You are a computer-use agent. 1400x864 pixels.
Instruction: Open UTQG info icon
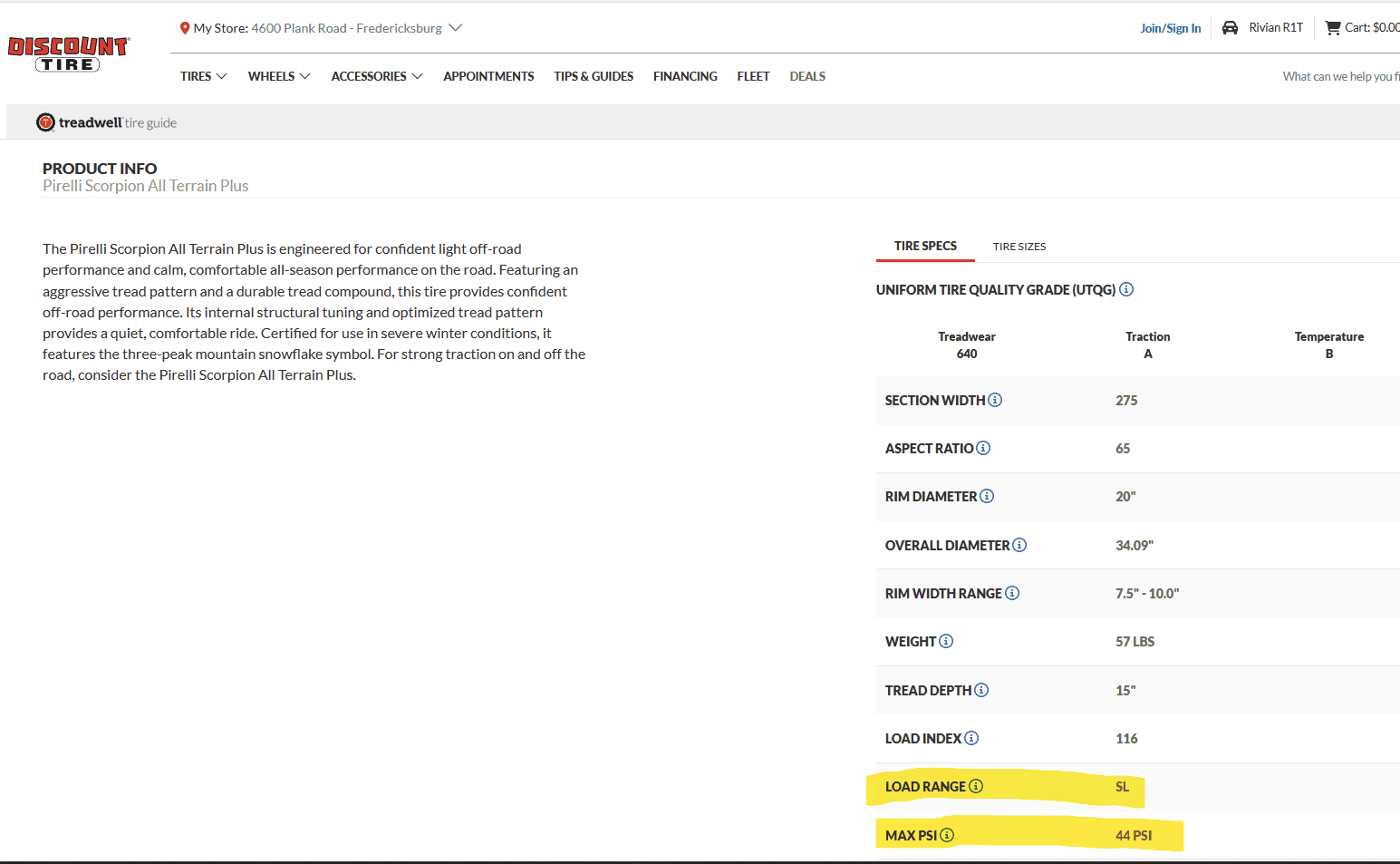point(1126,289)
